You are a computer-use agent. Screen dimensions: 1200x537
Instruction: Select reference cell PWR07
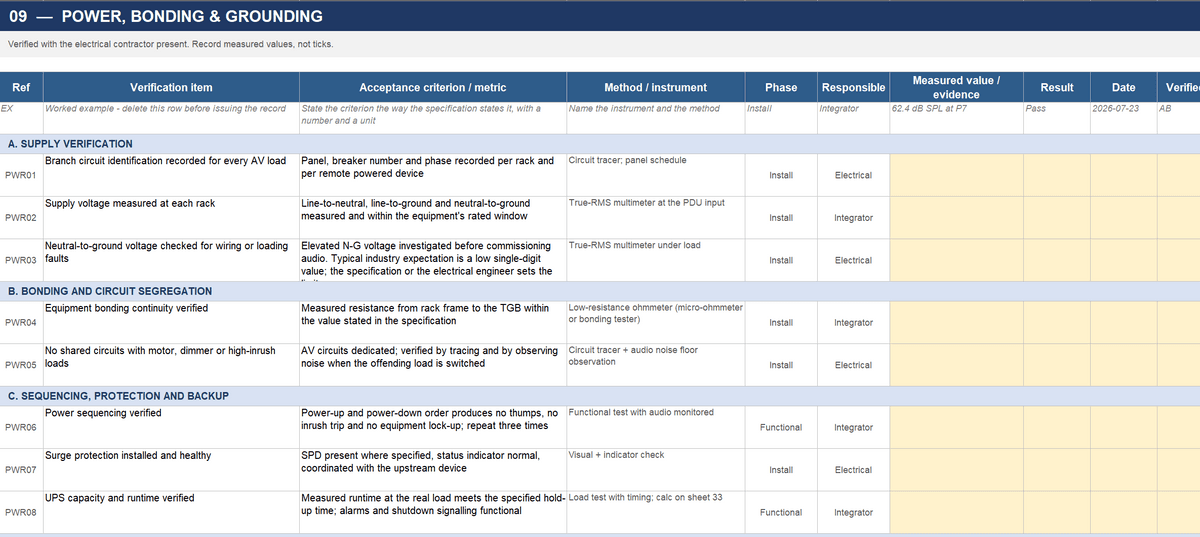tap(21, 469)
